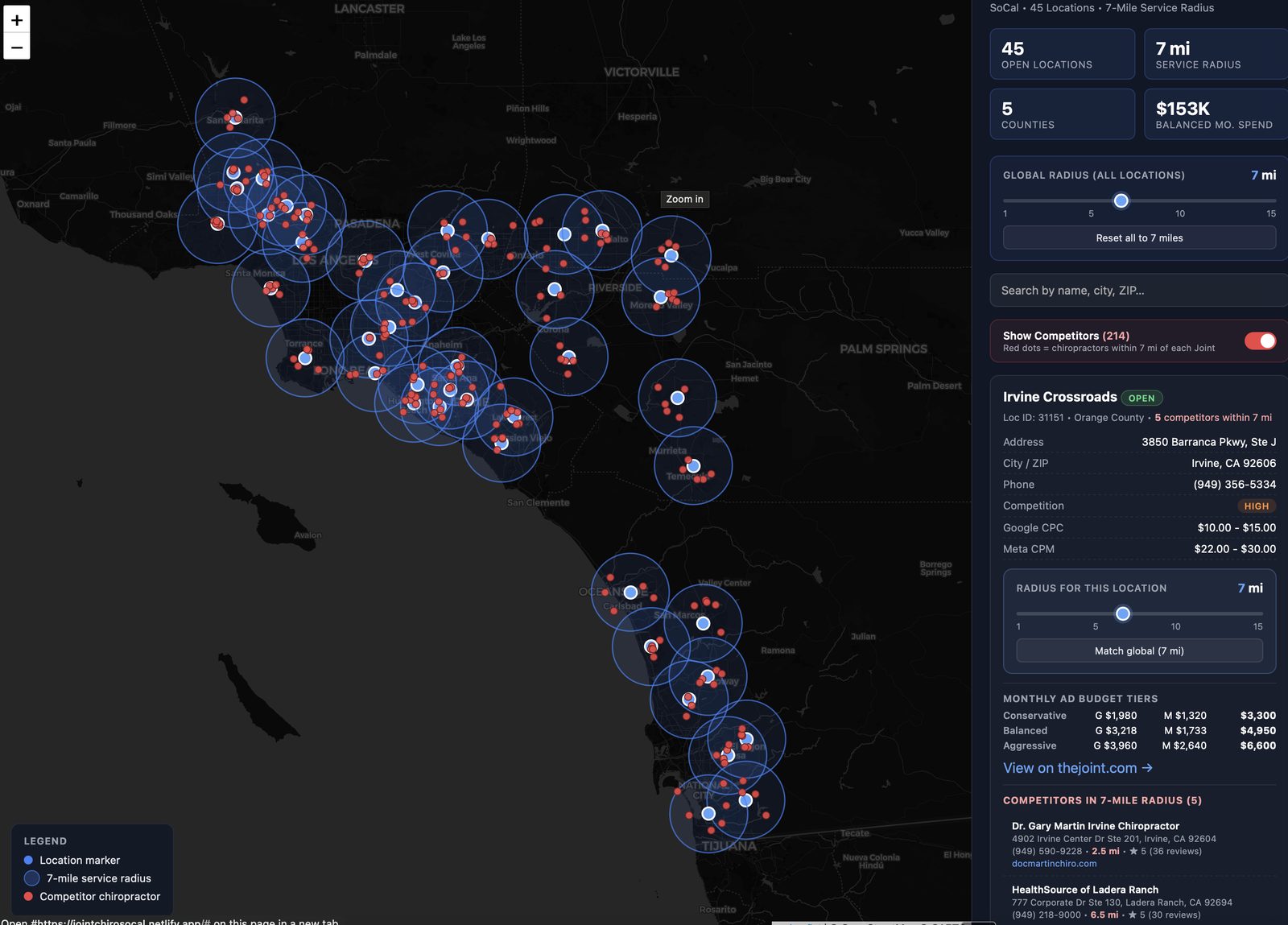Open View on thejoint.com link
This screenshot has width=1288, height=925.
tap(1078, 768)
